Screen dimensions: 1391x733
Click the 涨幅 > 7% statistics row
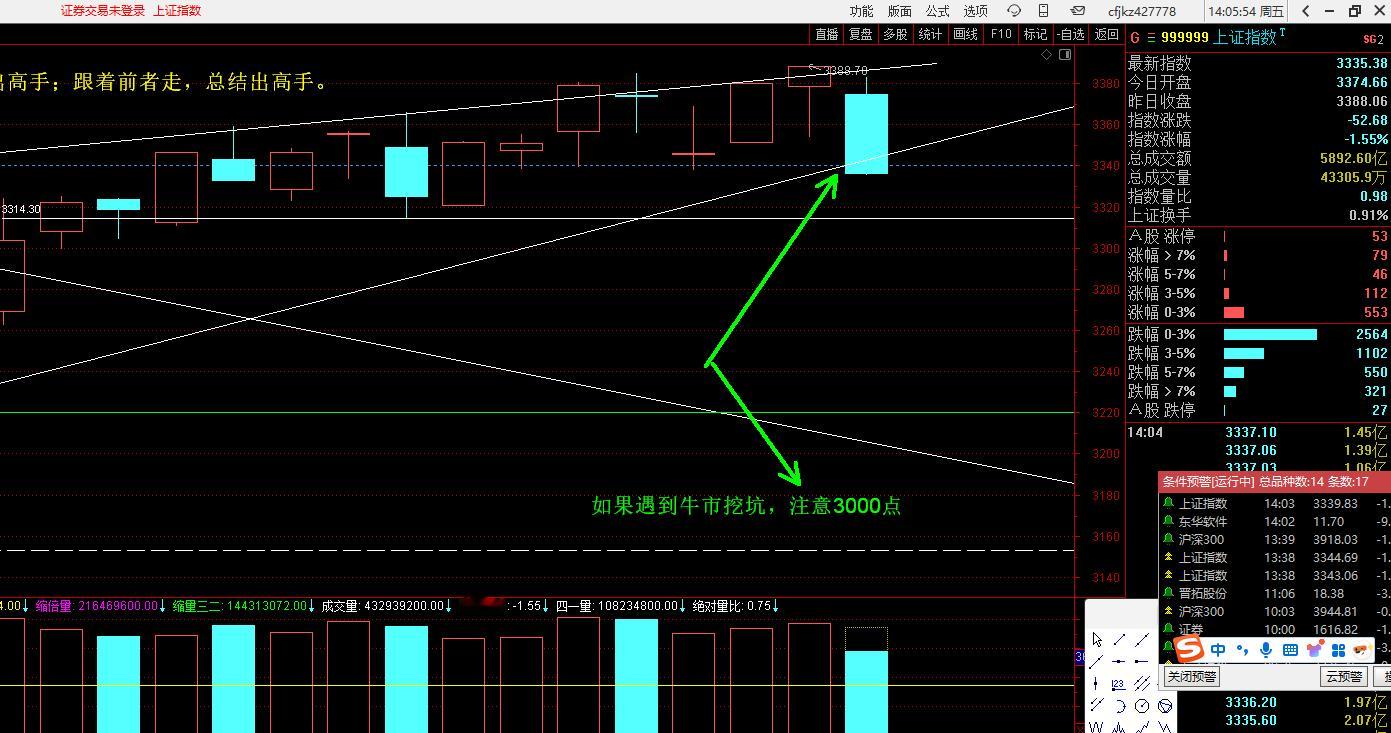[x=1258, y=255]
